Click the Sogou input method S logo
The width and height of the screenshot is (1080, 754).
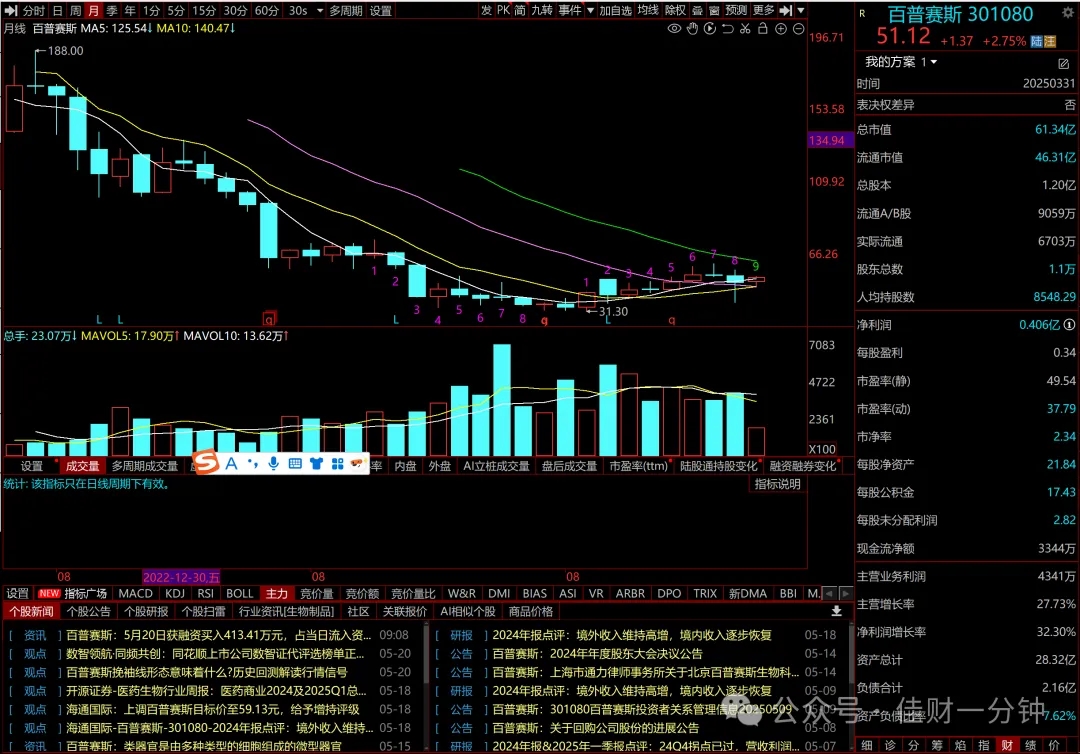click(x=206, y=462)
